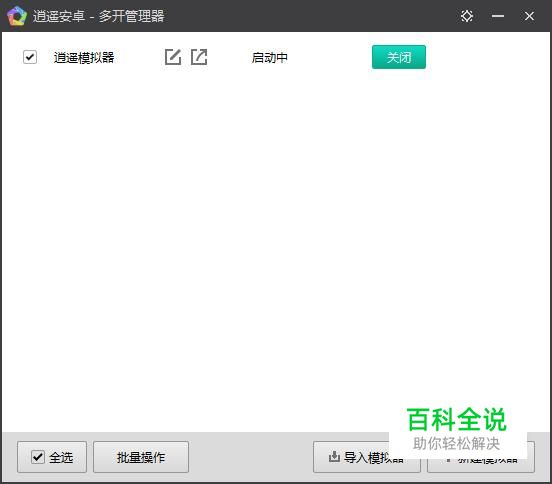The width and height of the screenshot is (552, 484).
Task: Select the 逍遥模拟器 name text
Action: pos(84,57)
